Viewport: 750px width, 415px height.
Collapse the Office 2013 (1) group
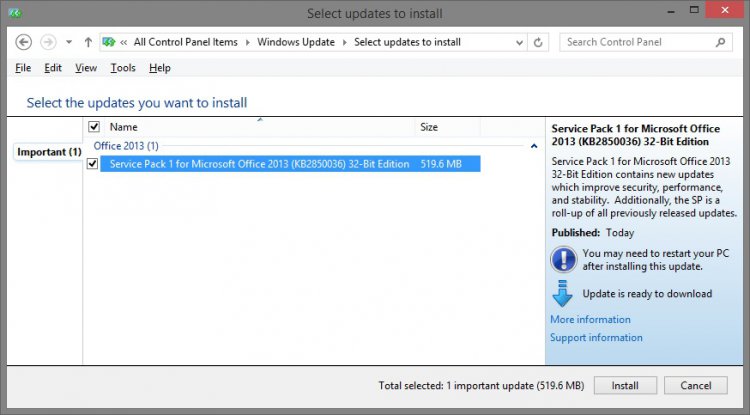[x=534, y=146]
